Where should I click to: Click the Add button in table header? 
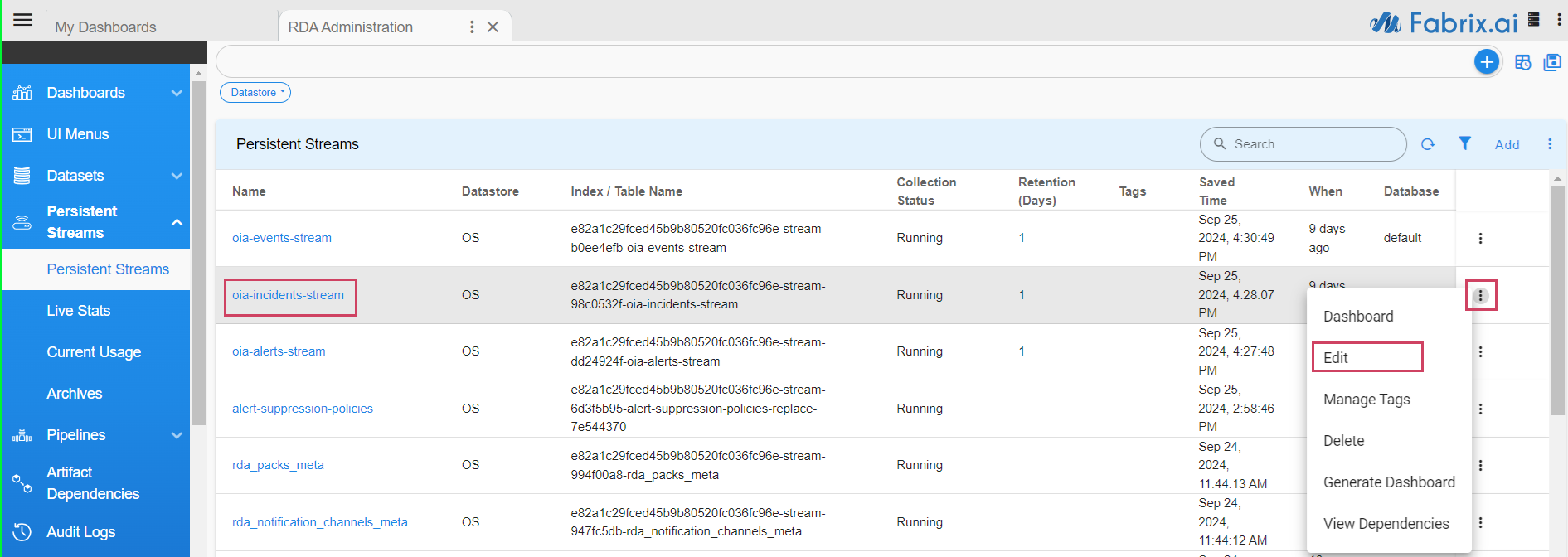tap(1507, 145)
